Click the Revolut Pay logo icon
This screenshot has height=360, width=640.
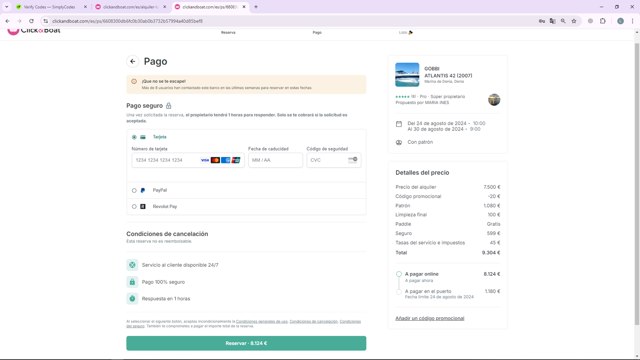pyautogui.click(x=143, y=207)
